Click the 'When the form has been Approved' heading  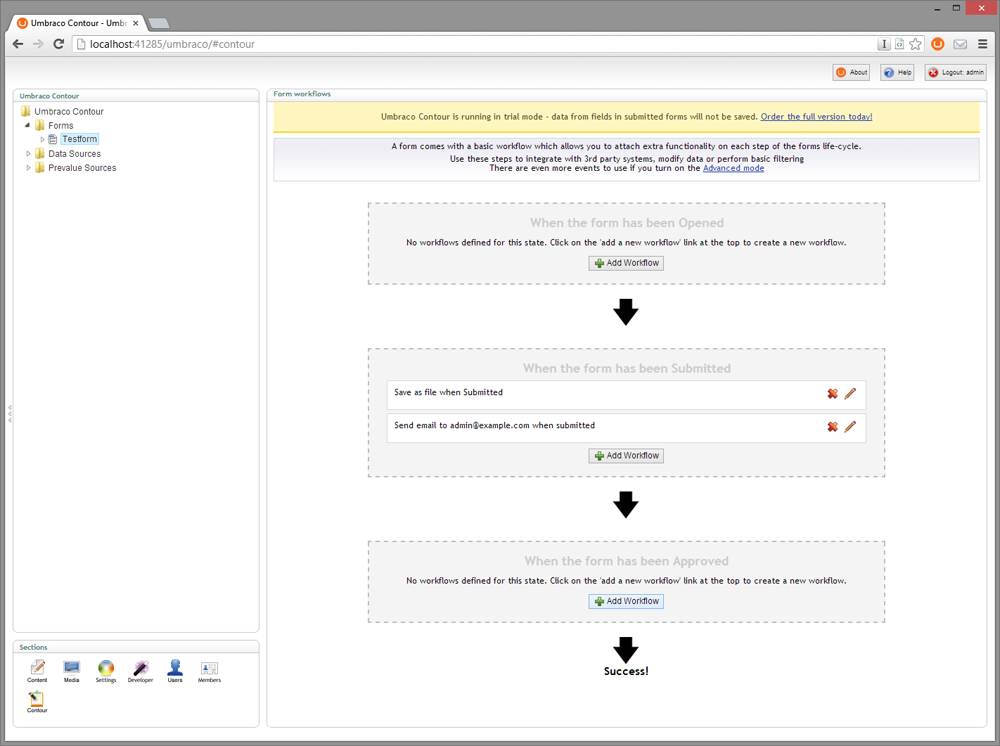(626, 561)
